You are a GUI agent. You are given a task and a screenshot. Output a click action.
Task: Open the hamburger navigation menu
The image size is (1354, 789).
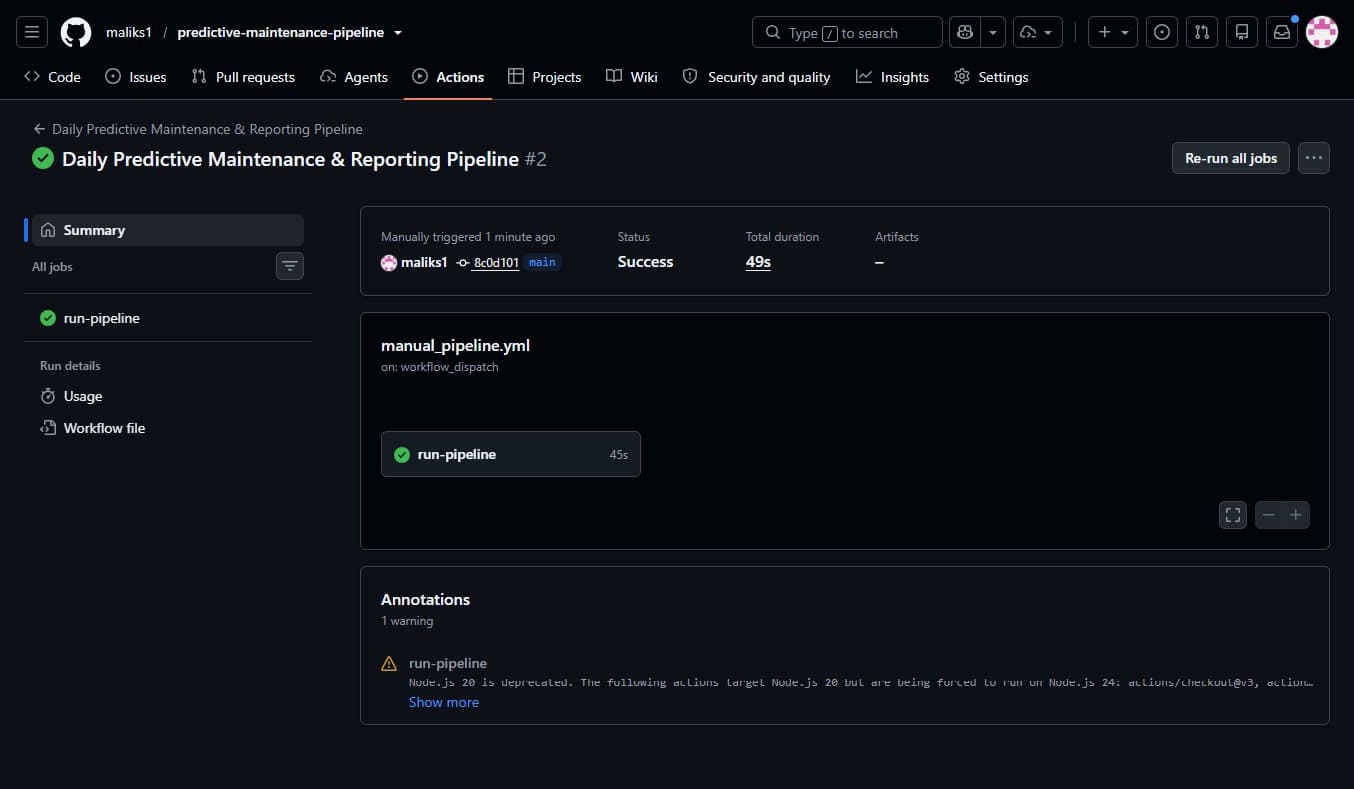pyautogui.click(x=32, y=32)
